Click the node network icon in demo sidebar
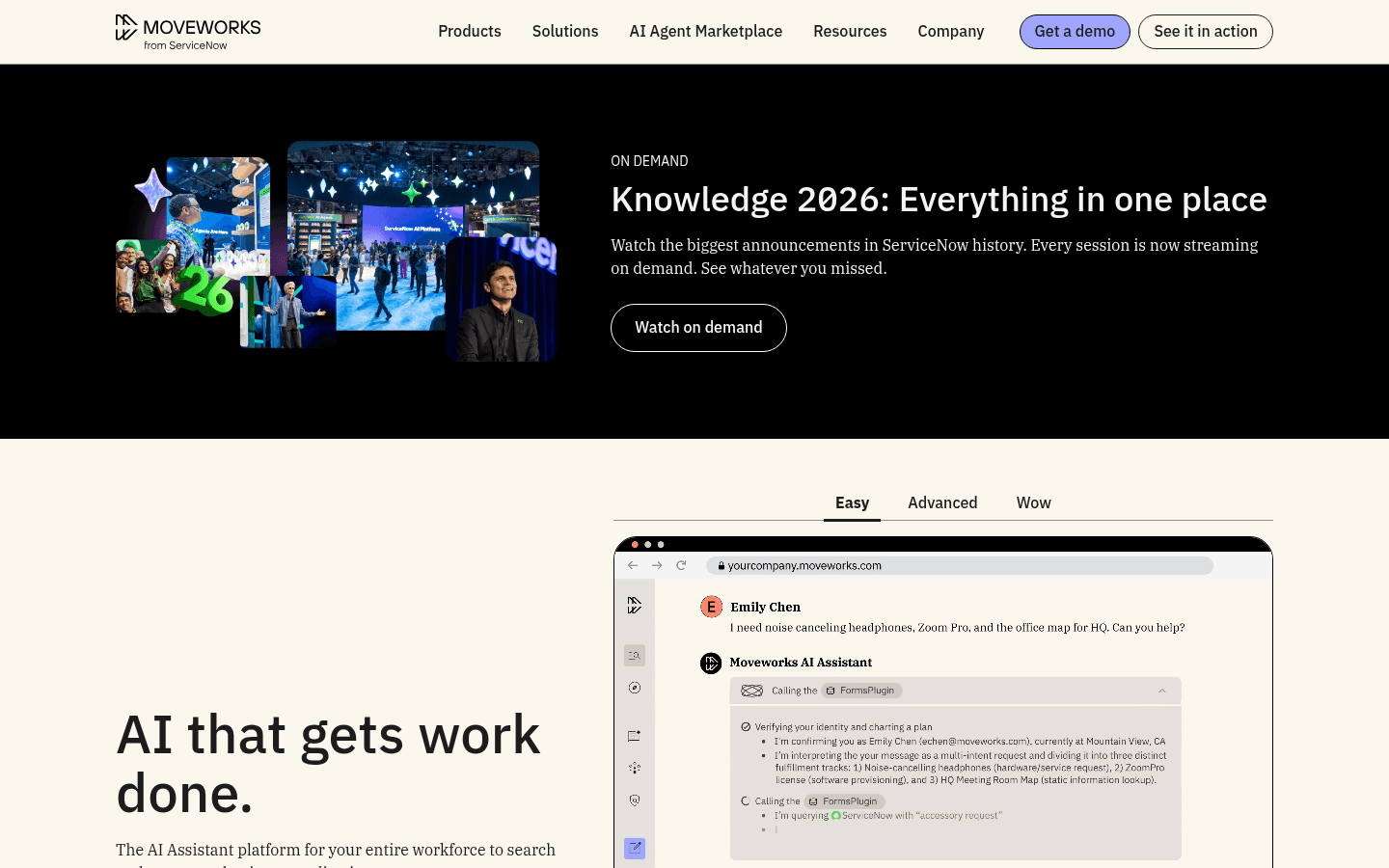Viewport: 1389px width, 868px height. pos(634,768)
